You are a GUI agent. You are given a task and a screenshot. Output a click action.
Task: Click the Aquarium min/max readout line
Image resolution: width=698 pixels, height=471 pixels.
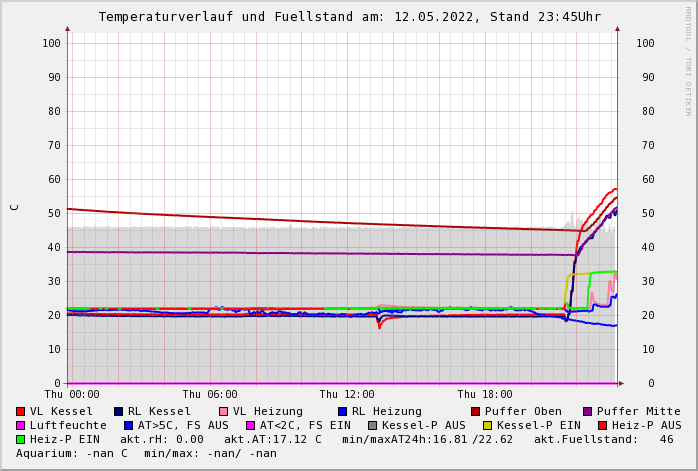click(146, 453)
